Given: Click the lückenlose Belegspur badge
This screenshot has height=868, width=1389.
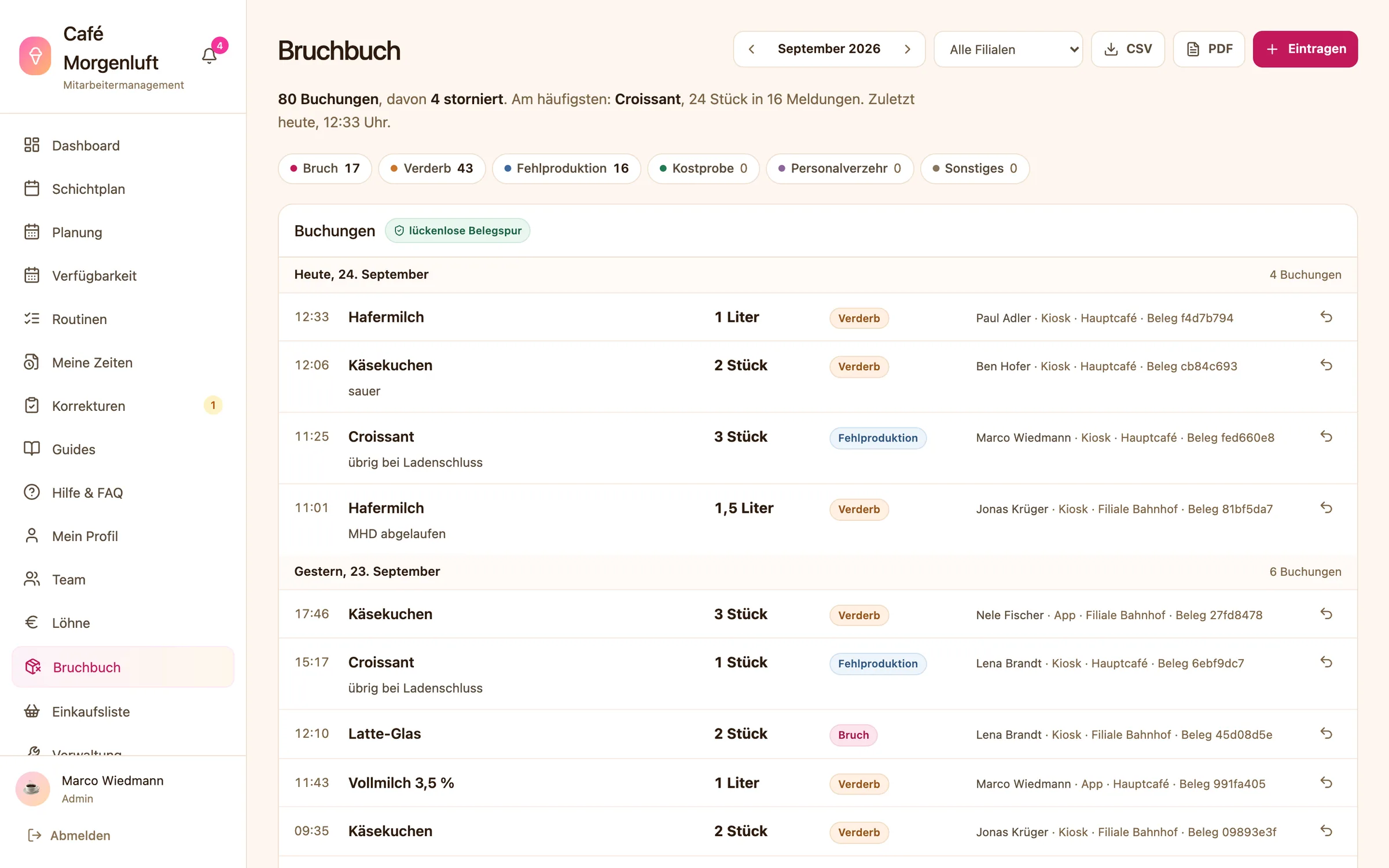Looking at the screenshot, I should (458, 230).
